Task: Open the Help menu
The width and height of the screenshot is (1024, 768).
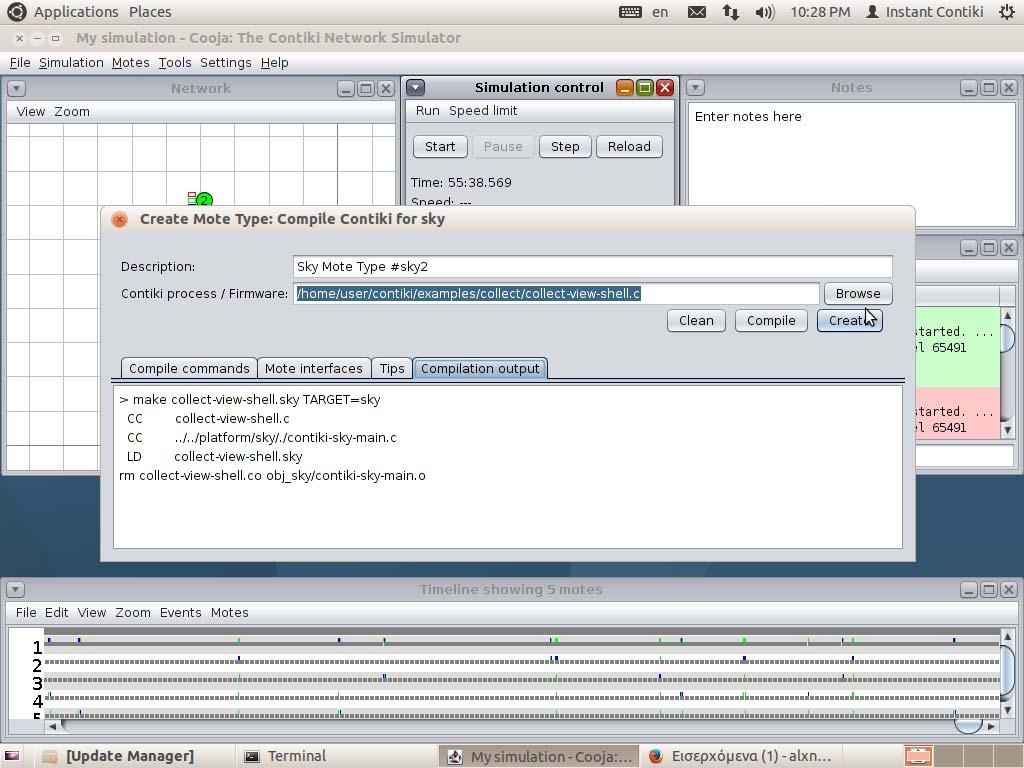Action: point(274,63)
